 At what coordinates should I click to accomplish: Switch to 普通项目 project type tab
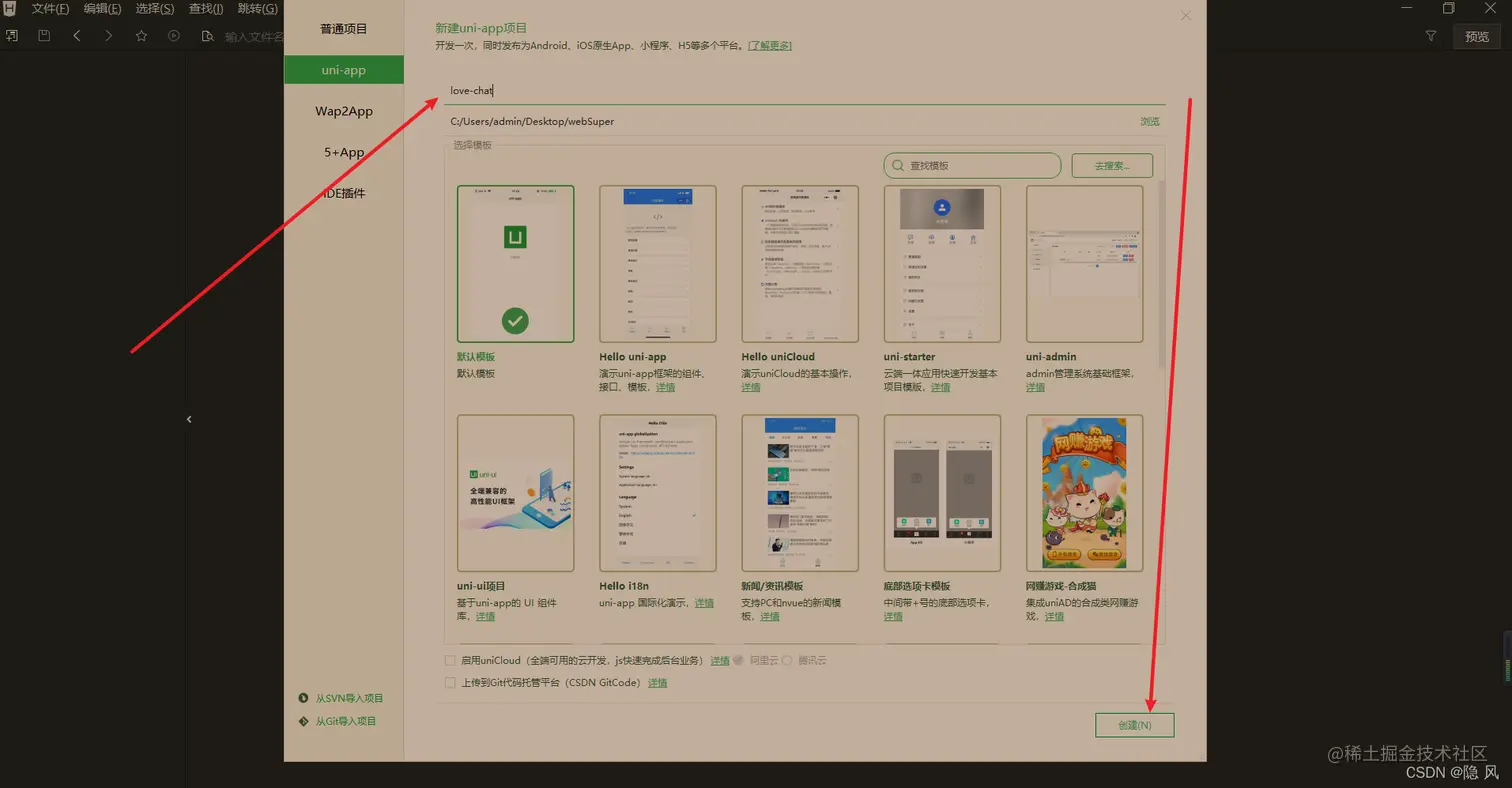click(344, 29)
